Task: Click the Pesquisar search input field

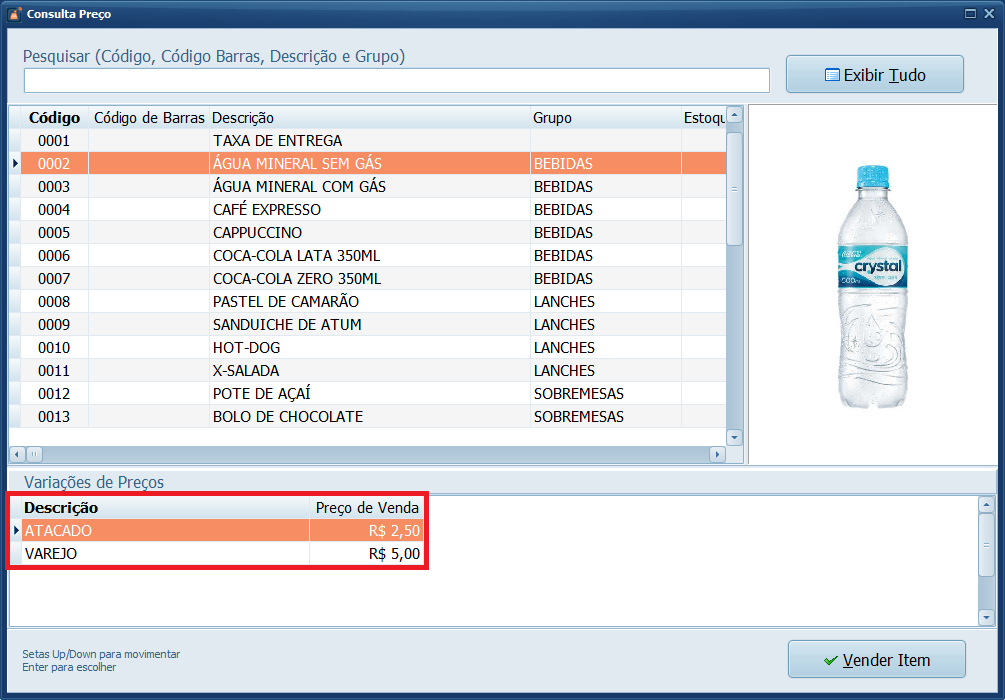Action: click(396, 80)
